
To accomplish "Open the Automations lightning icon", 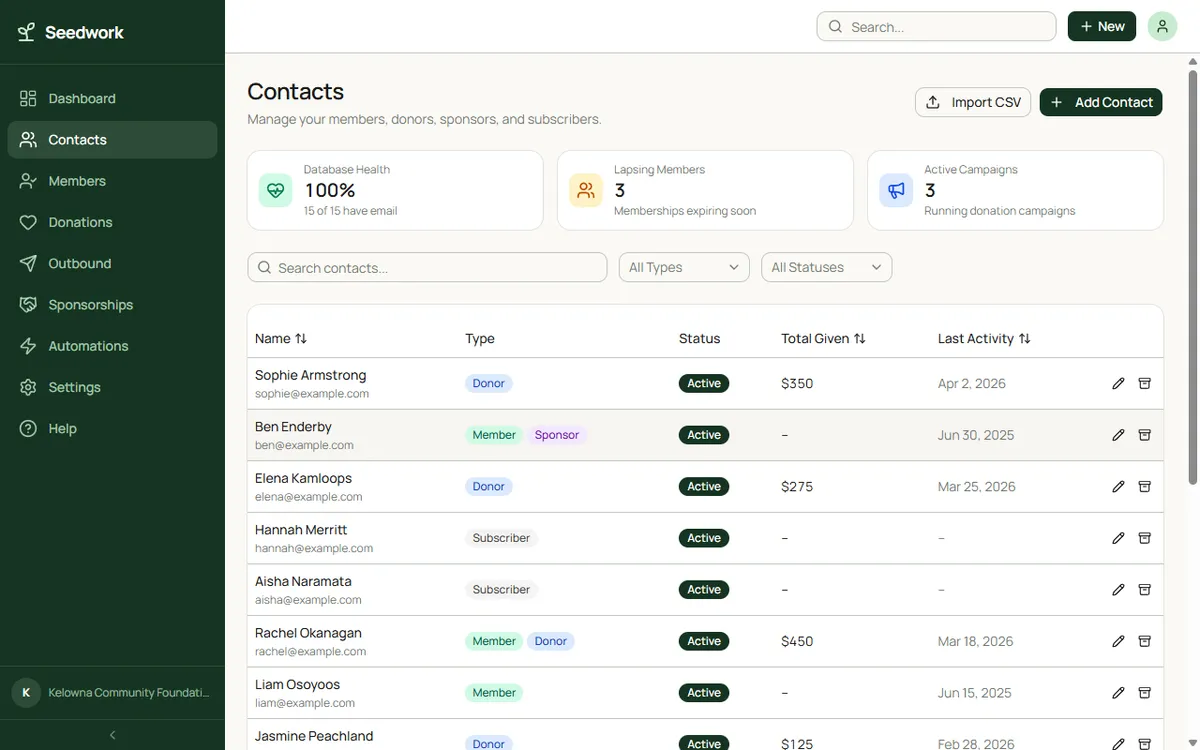I will pyautogui.click(x=28, y=345).
